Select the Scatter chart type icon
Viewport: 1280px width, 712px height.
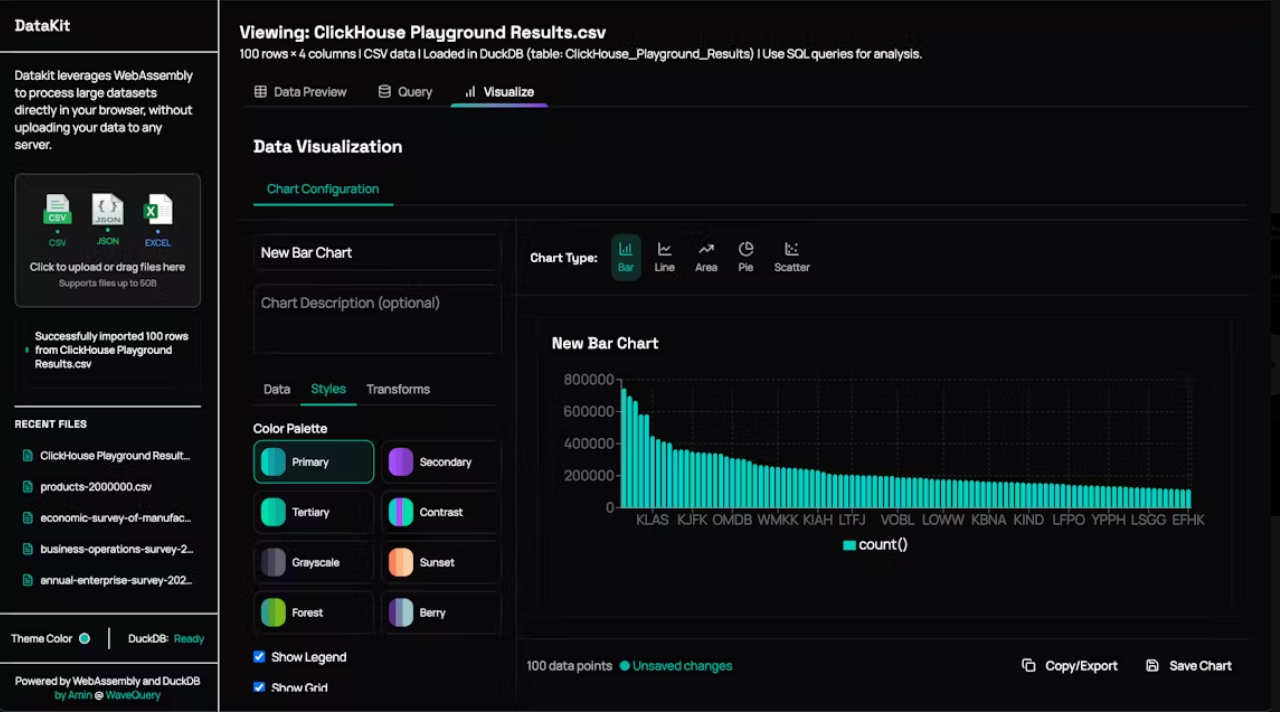pyautogui.click(x=791, y=249)
